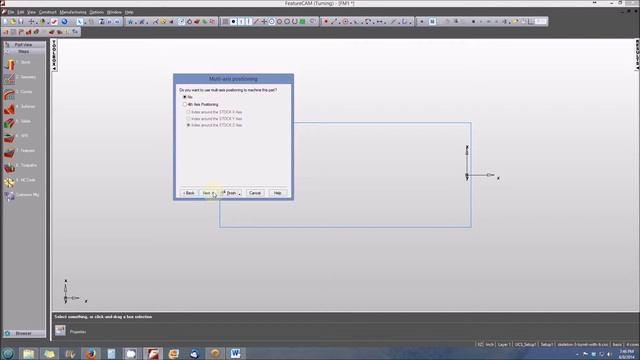The width and height of the screenshot is (640, 360).
Task: Click the Basic status bar entry
Action: pos(617,345)
